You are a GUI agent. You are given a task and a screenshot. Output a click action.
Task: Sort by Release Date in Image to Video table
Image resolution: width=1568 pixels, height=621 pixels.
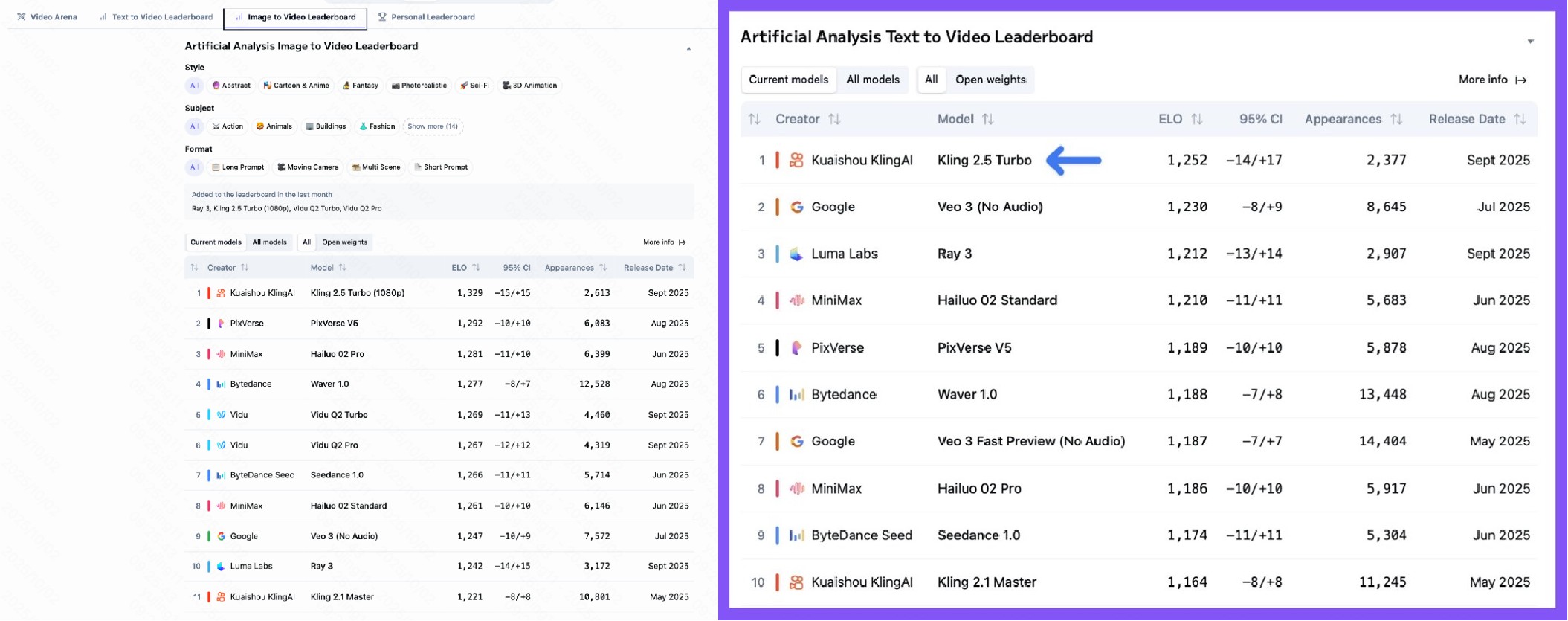tap(654, 268)
